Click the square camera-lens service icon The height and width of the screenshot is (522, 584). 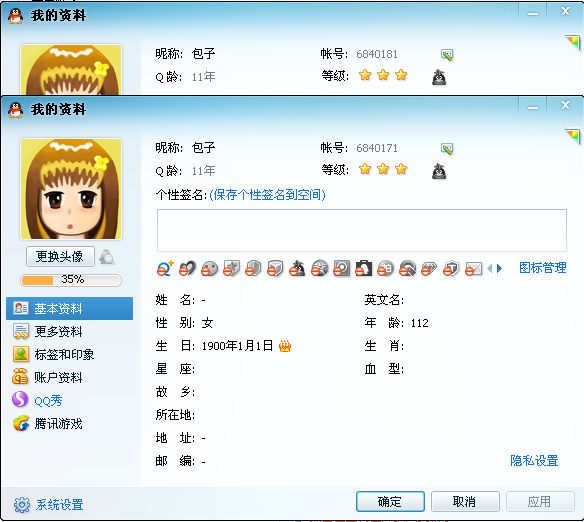click(341, 268)
